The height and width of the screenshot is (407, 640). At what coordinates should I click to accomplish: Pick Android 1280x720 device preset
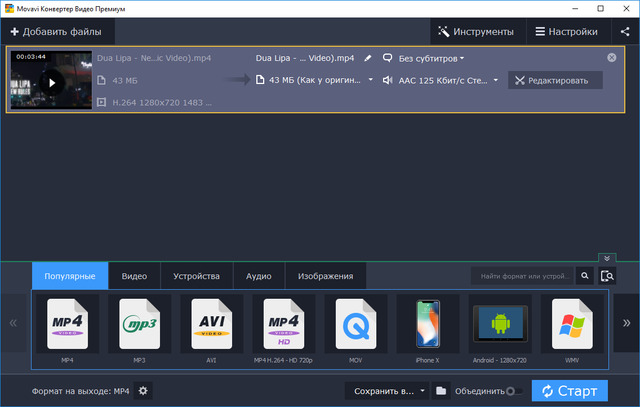[x=500, y=331]
